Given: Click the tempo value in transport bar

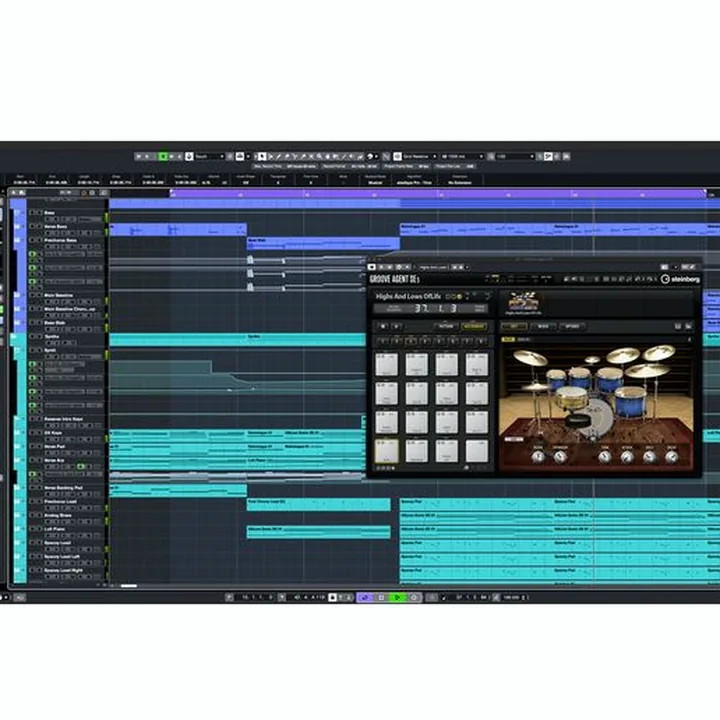Looking at the screenshot, I should point(511,597).
